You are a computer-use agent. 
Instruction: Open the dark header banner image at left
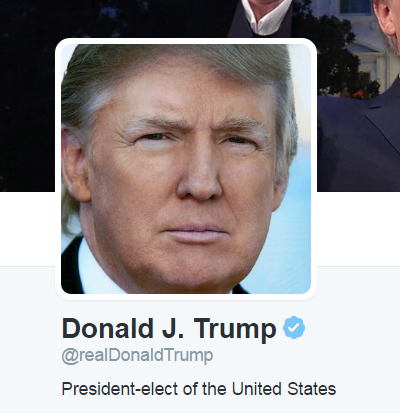point(27,96)
